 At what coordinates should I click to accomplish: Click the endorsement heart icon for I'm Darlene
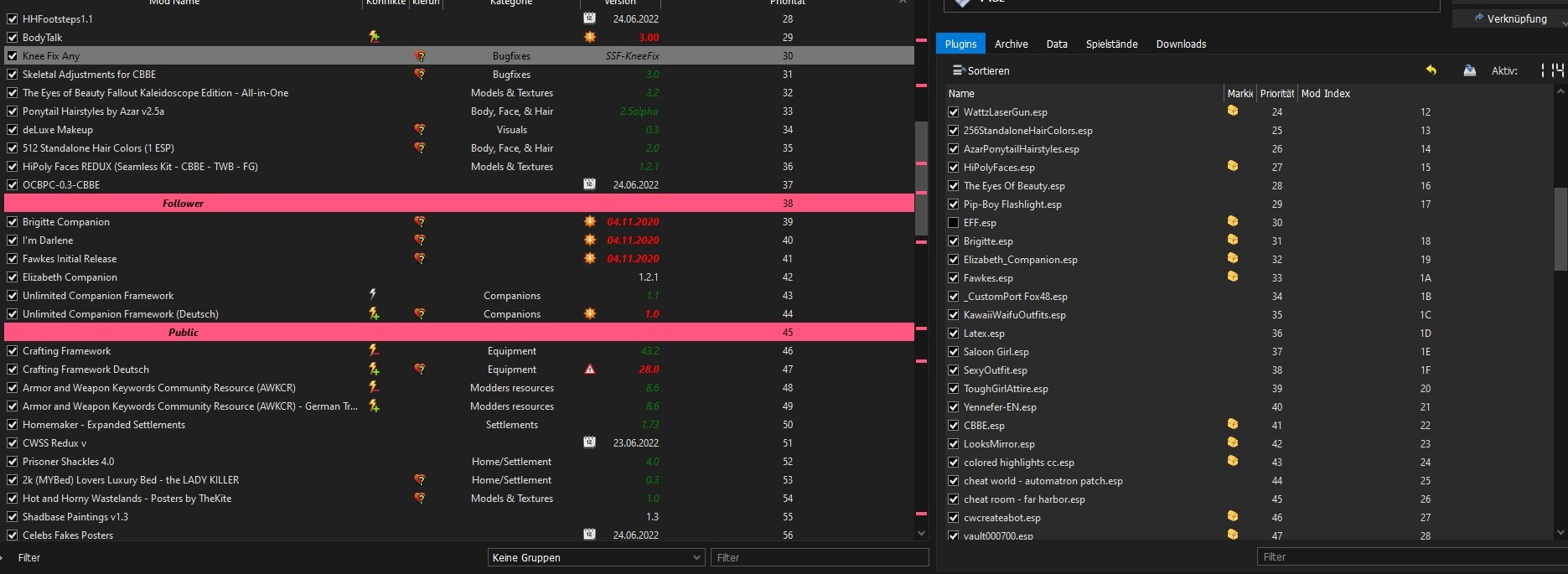pyautogui.click(x=420, y=240)
